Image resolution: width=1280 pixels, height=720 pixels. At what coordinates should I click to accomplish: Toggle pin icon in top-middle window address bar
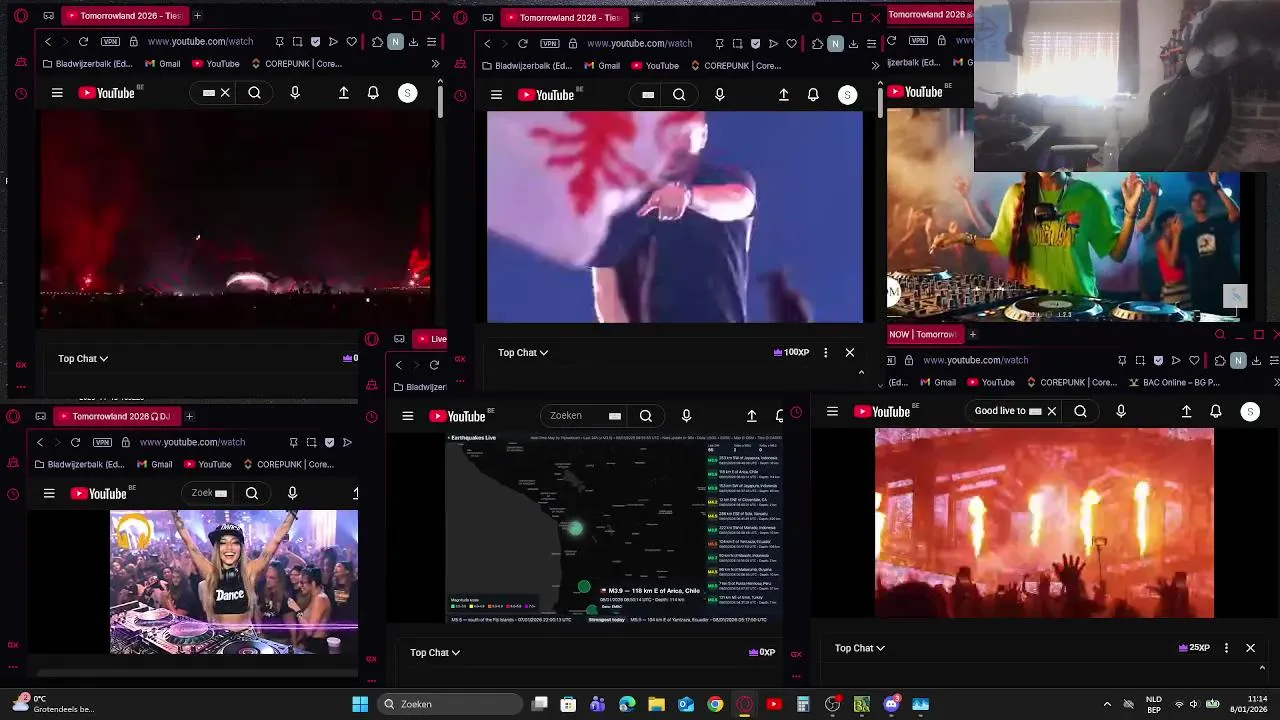(719, 43)
